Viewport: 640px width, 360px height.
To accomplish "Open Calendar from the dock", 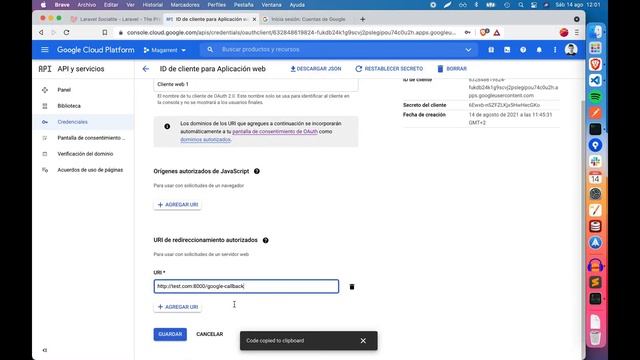I will pyautogui.click(x=596, y=178).
